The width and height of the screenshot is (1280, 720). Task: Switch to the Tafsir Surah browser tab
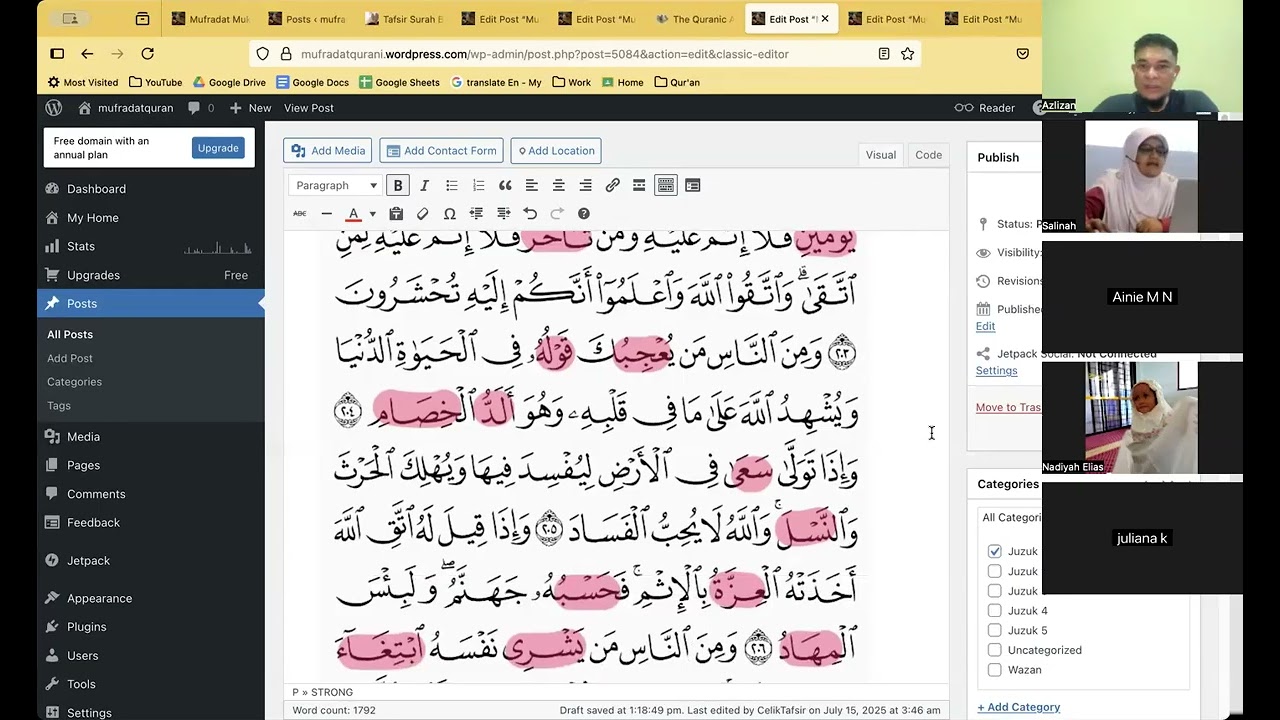click(x=404, y=19)
